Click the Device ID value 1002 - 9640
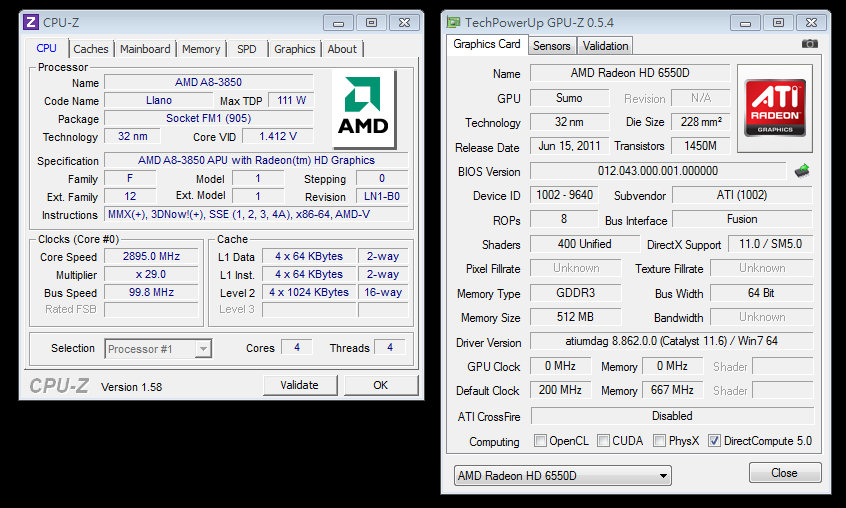Image resolution: width=846 pixels, height=508 pixels. (x=565, y=195)
